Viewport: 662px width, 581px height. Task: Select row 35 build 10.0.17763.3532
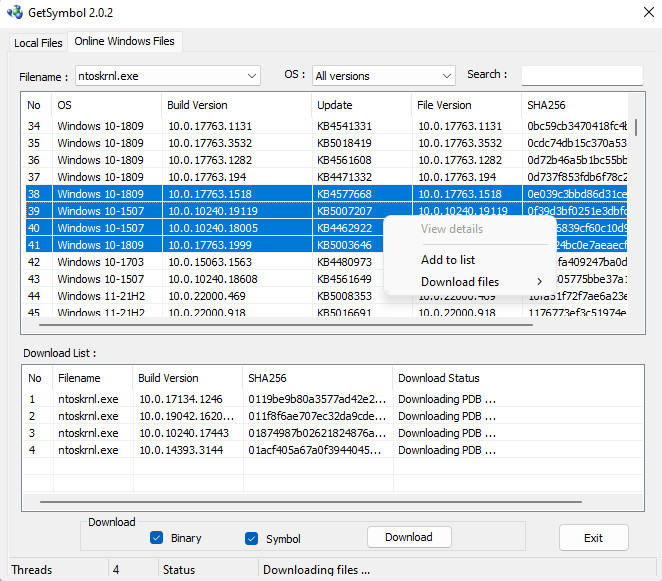pos(326,143)
